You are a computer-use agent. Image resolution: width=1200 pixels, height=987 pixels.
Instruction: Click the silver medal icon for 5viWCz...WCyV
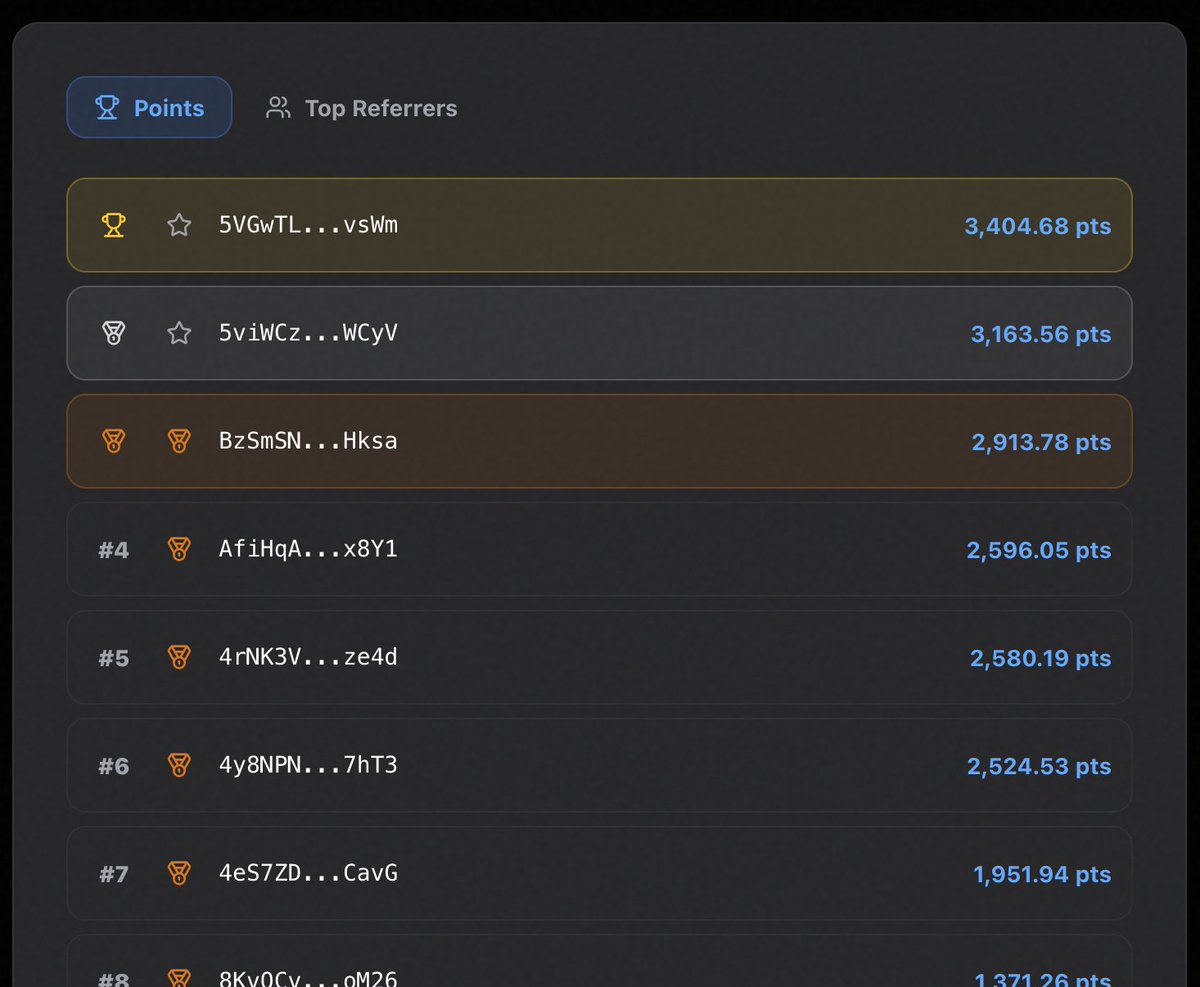click(114, 333)
